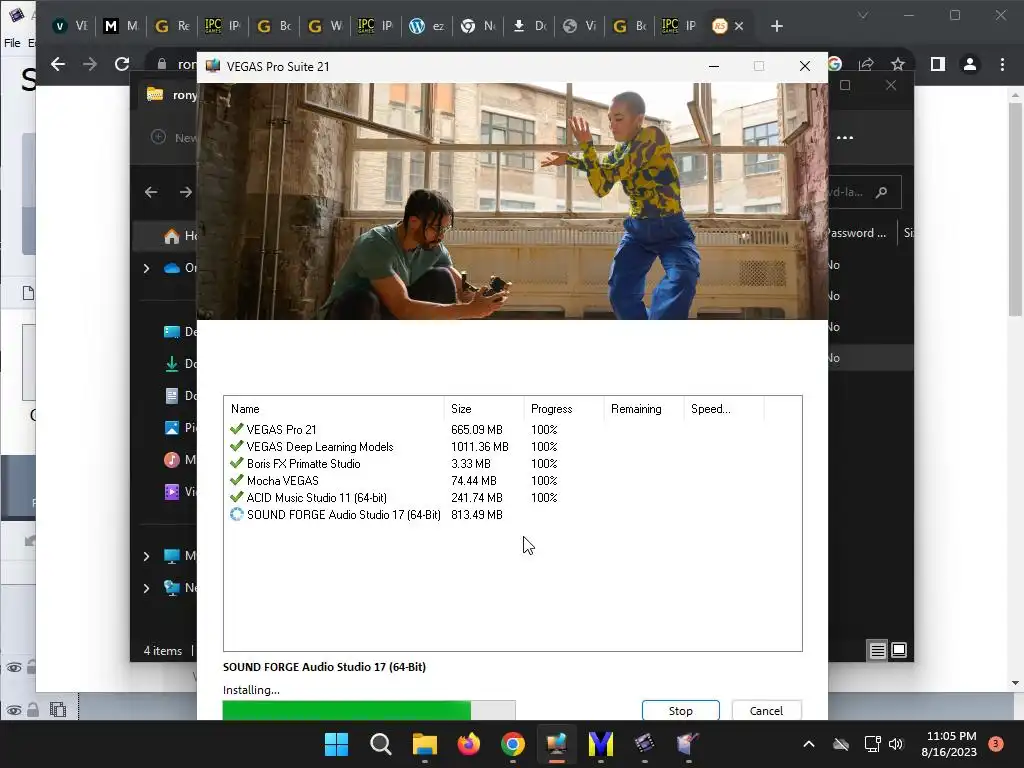The image size is (1024, 768).
Task: Click SOUND FORGE spinning progress icon
Action: click(x=236, y=515)
